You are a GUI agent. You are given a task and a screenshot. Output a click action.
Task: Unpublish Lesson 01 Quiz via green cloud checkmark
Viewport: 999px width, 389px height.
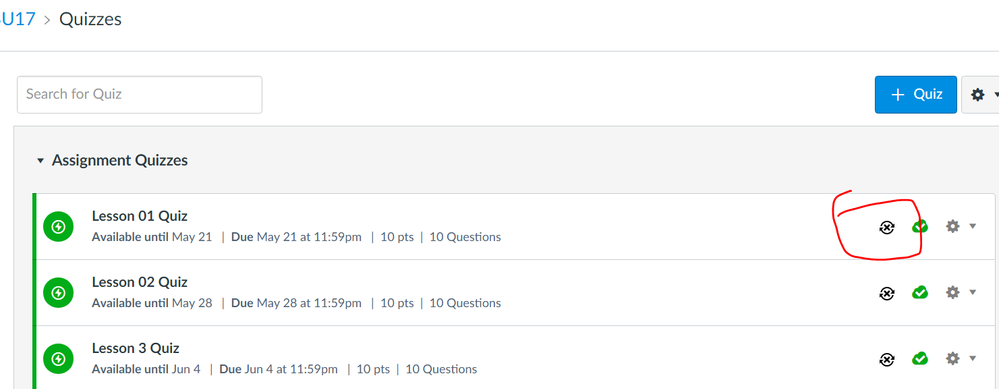point(919,226)
